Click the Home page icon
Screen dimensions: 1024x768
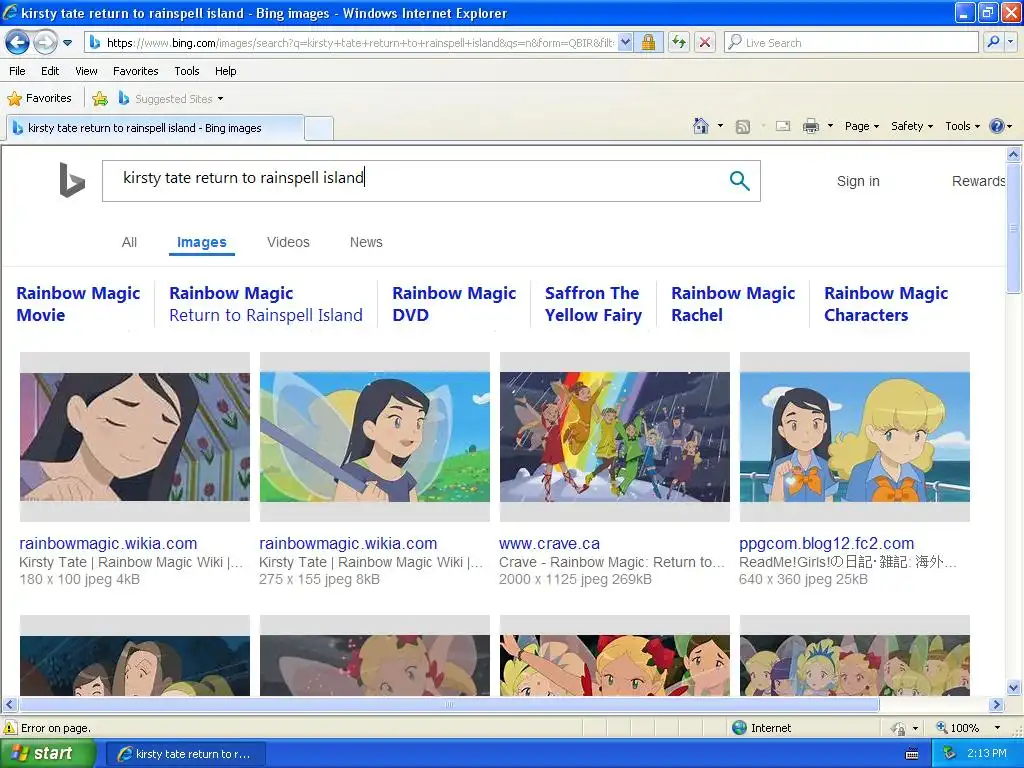tap(701, 126)
